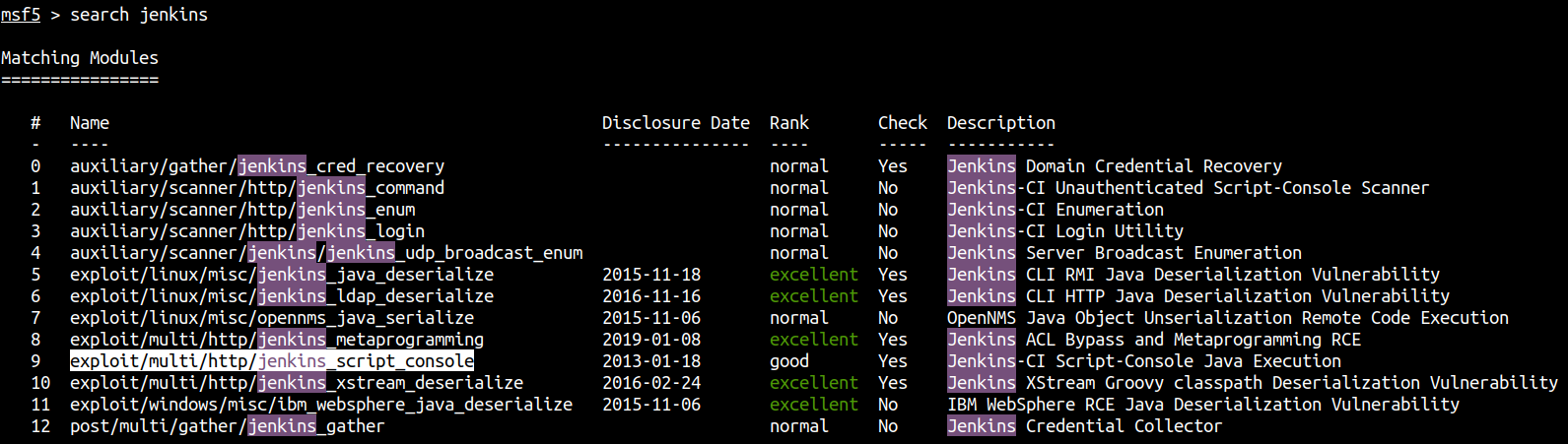Click the 'Name' column header

(90, 123)
